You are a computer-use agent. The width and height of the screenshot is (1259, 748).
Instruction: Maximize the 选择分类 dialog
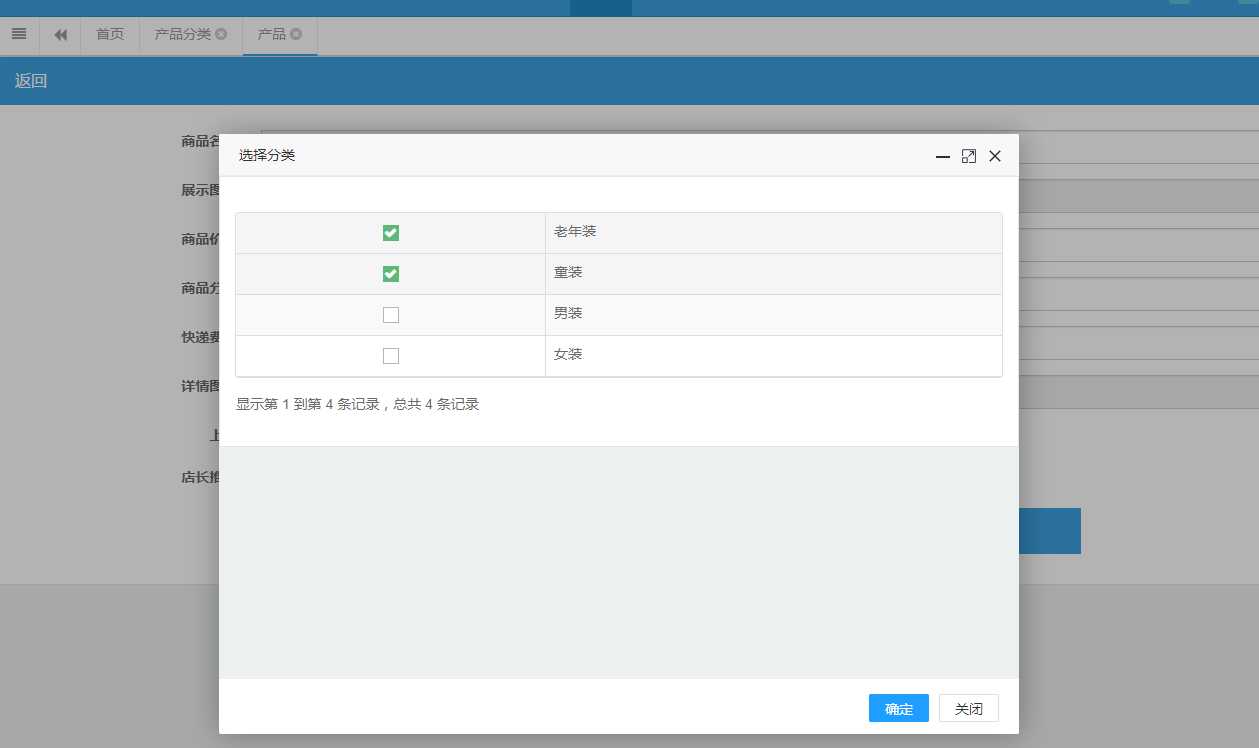(968, 156)
